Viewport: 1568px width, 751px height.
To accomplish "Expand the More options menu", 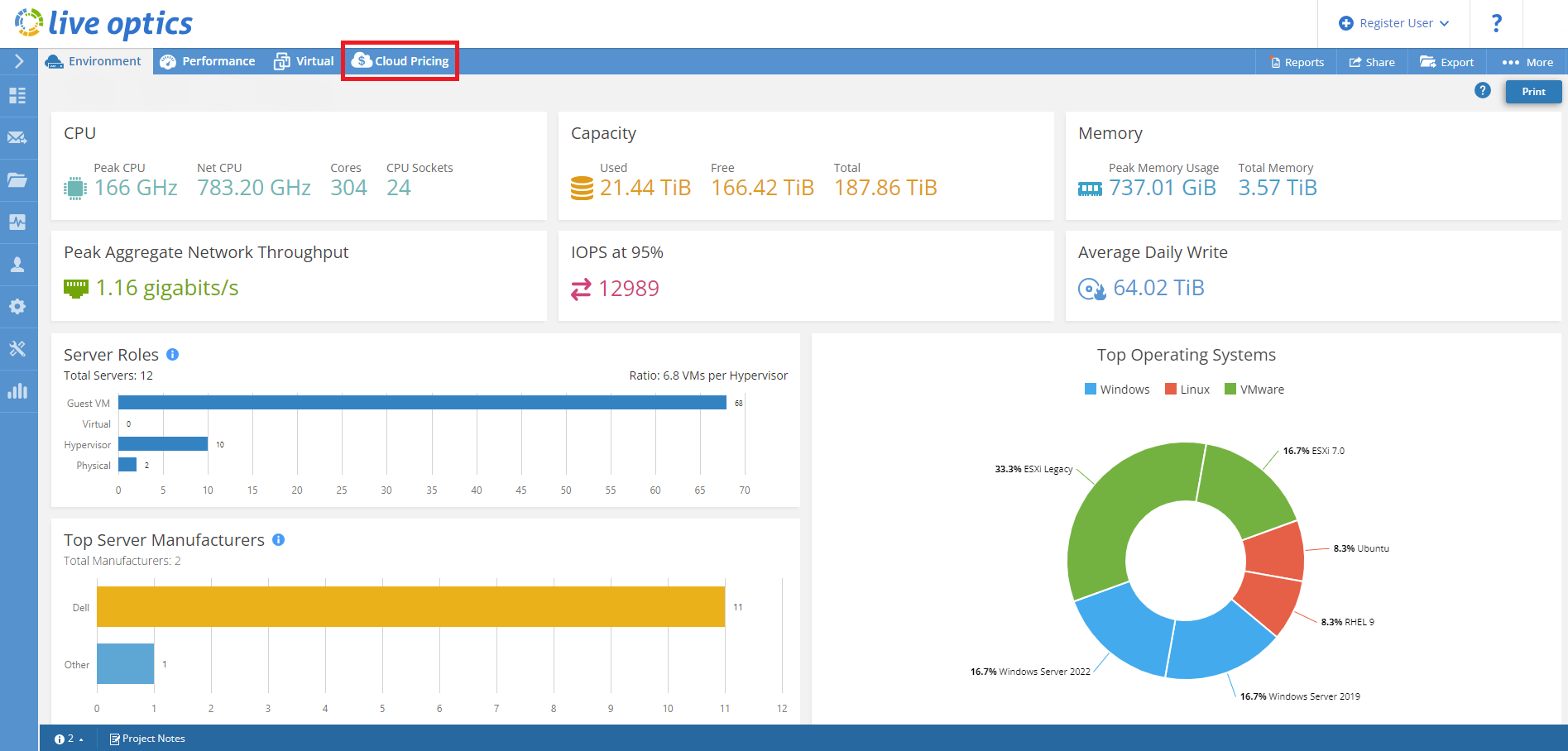I will tap(1527, 62).
